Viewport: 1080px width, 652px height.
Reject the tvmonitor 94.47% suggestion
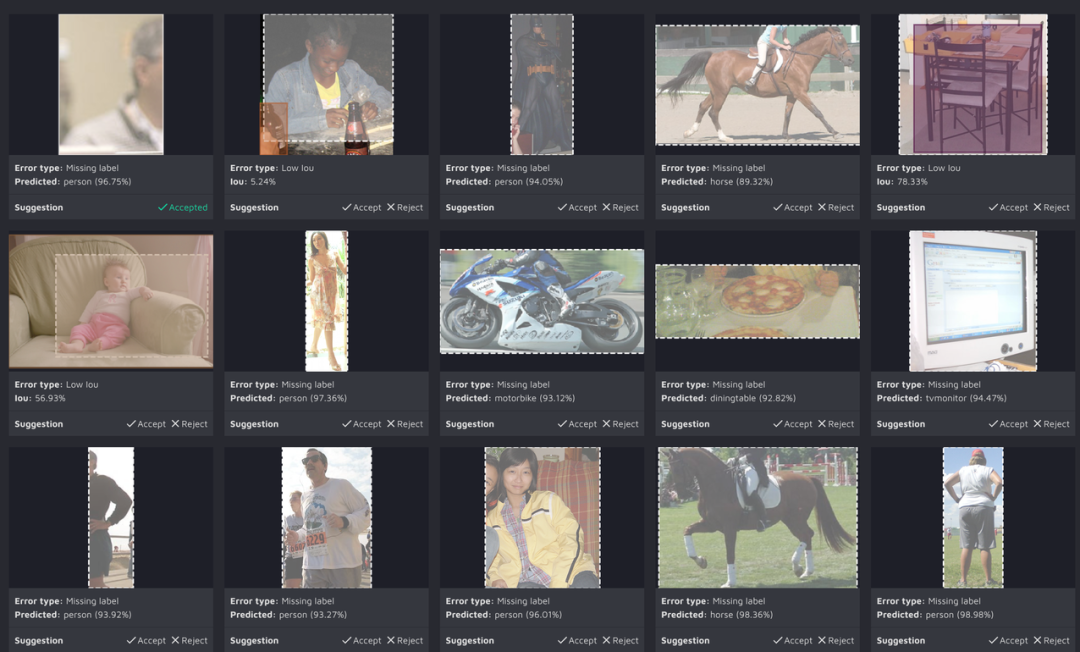1052,424
